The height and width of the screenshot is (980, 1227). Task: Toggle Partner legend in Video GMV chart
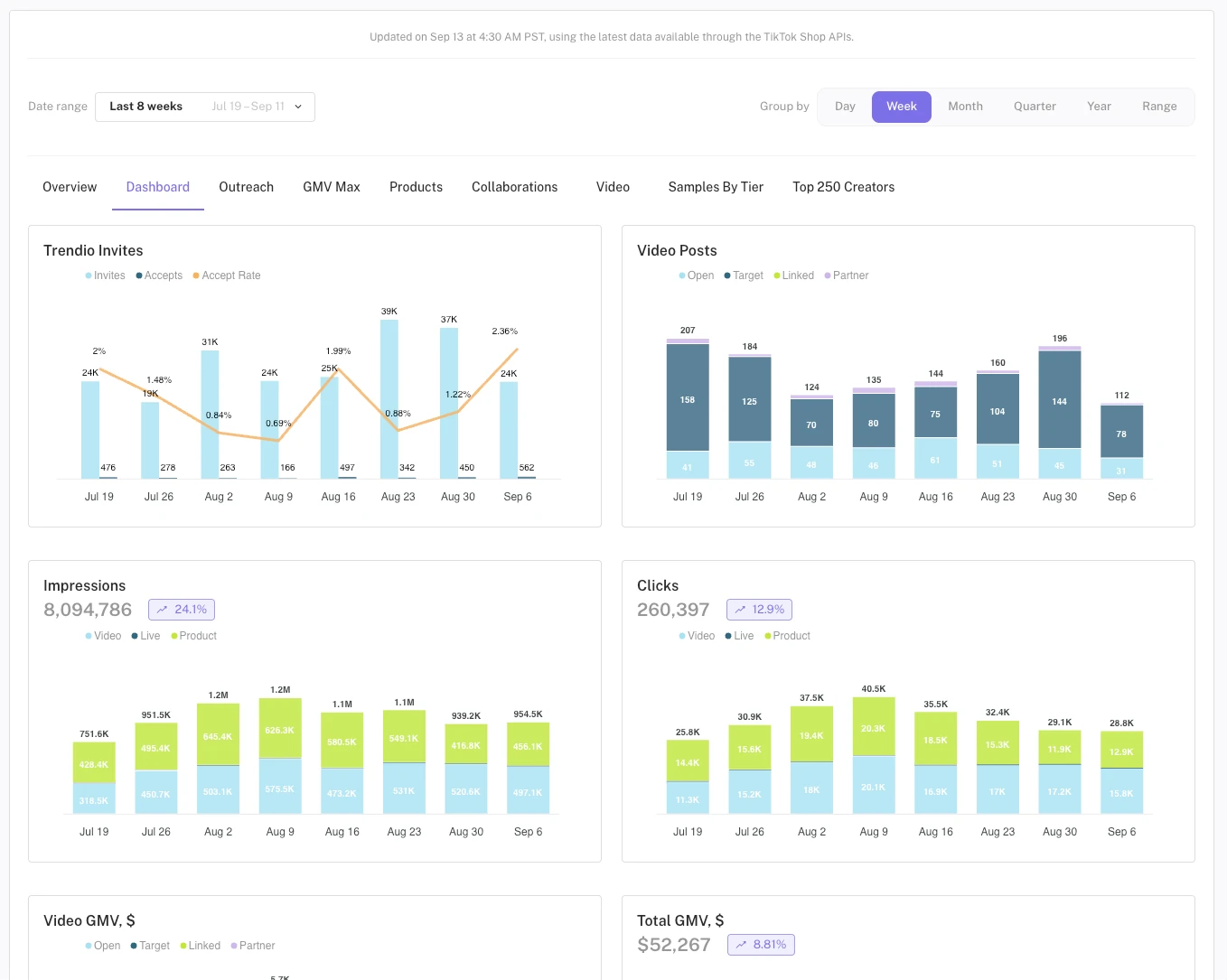[253, 946]
